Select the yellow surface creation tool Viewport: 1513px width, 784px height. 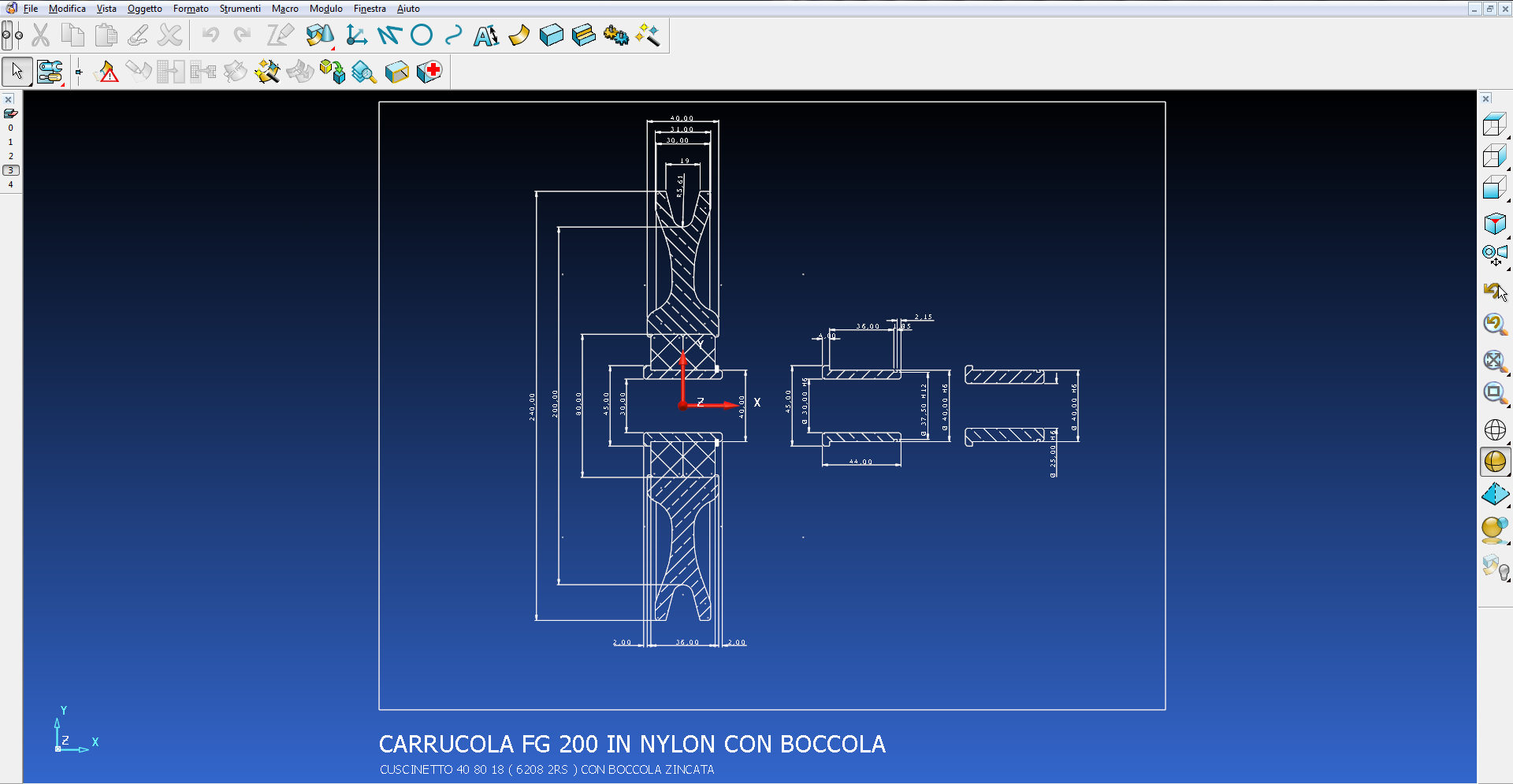pyautogui.click(x=519, y=35)
